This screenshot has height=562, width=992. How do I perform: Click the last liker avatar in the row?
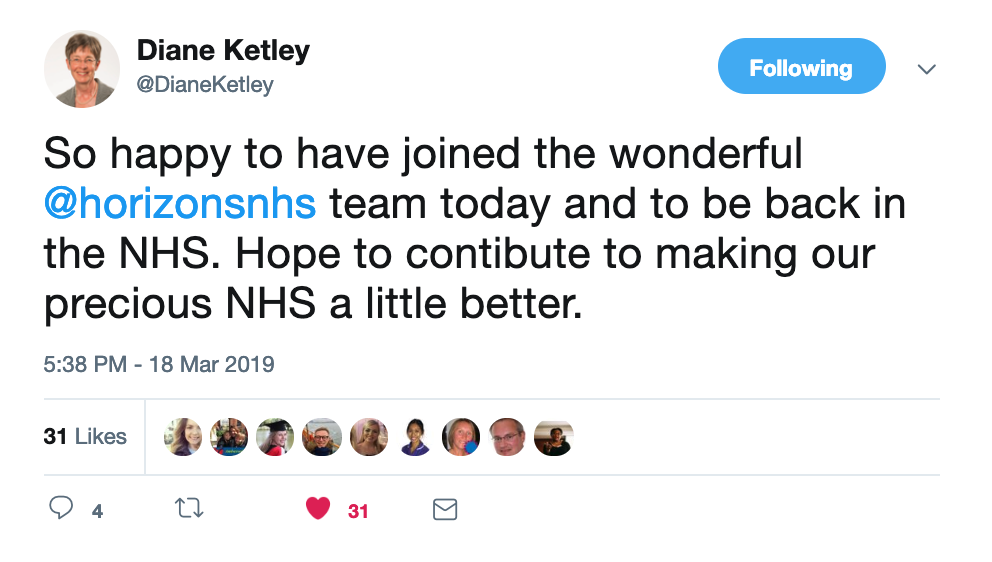click(x=554, y=437)
